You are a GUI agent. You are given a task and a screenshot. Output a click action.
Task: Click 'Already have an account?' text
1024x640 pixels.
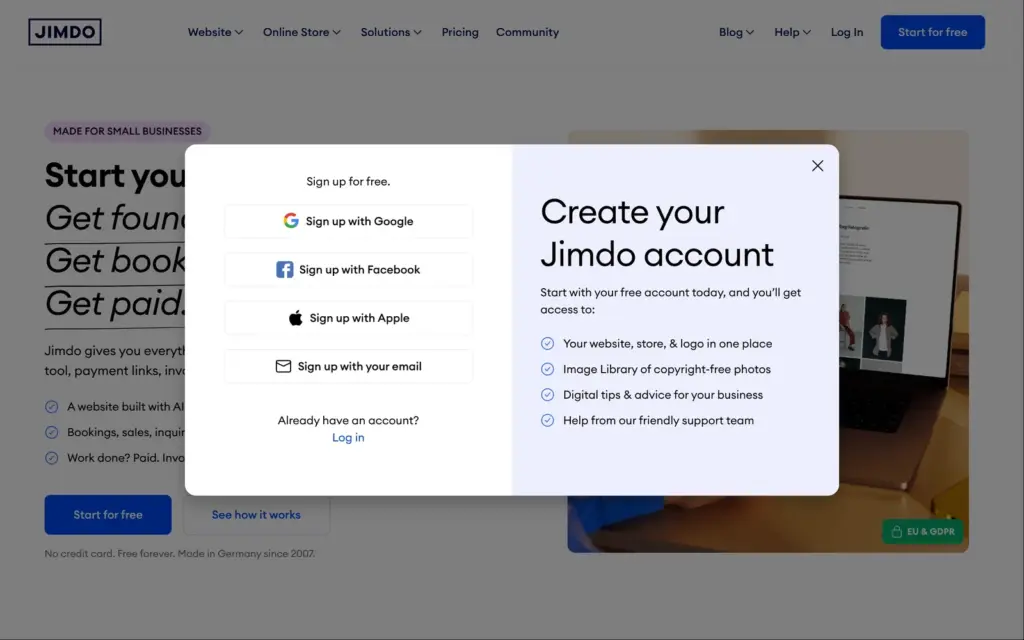[348, 421]
